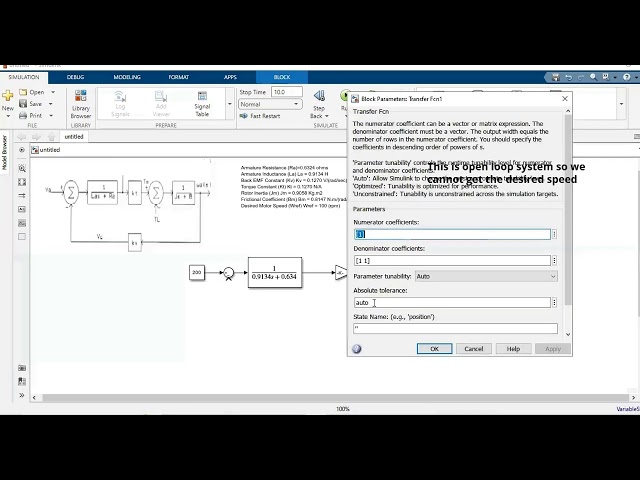Select the untitled model tab
The height and width of the screenshot is (480, 640).
pyautogui.click(x=74, y=137)
